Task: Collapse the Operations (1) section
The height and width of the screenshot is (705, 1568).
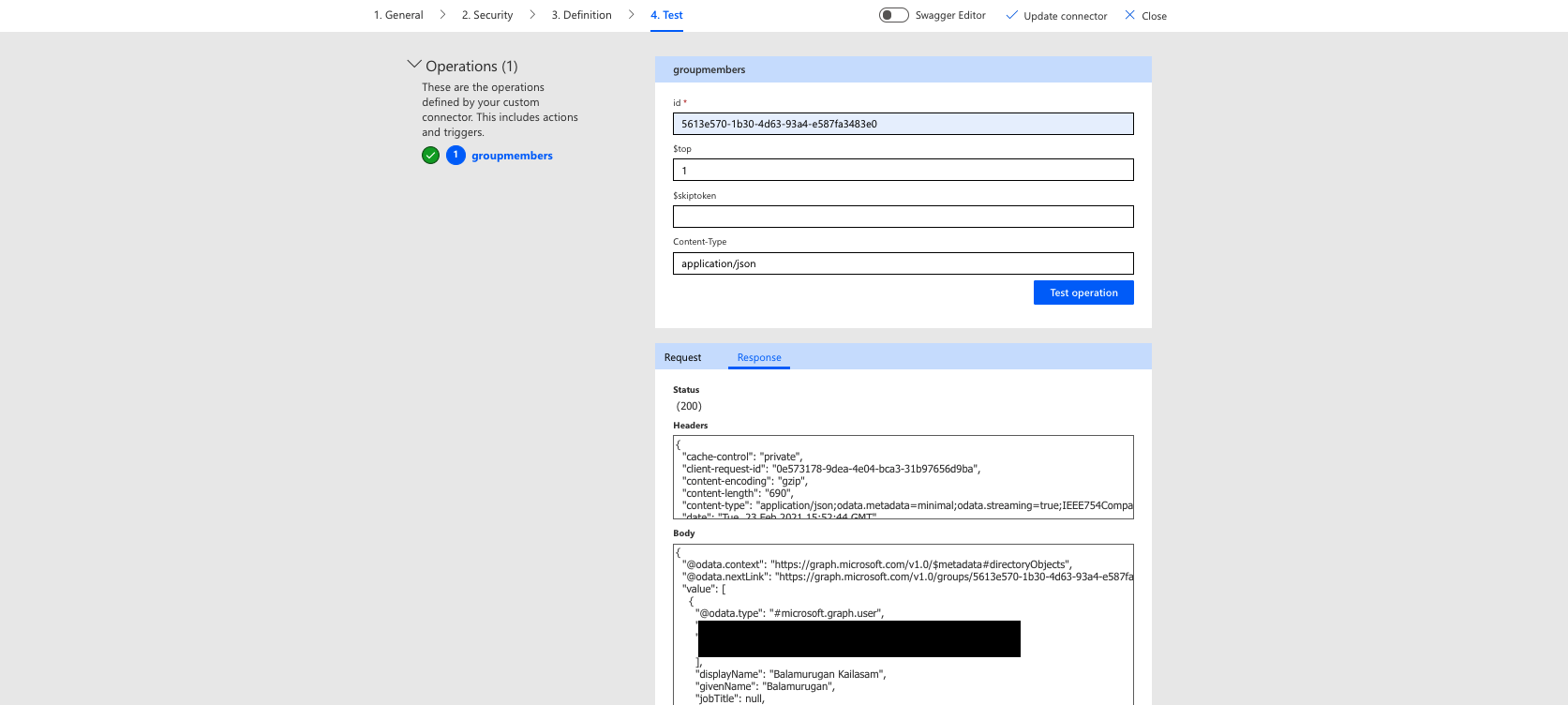Action: (x=414, y=65)
